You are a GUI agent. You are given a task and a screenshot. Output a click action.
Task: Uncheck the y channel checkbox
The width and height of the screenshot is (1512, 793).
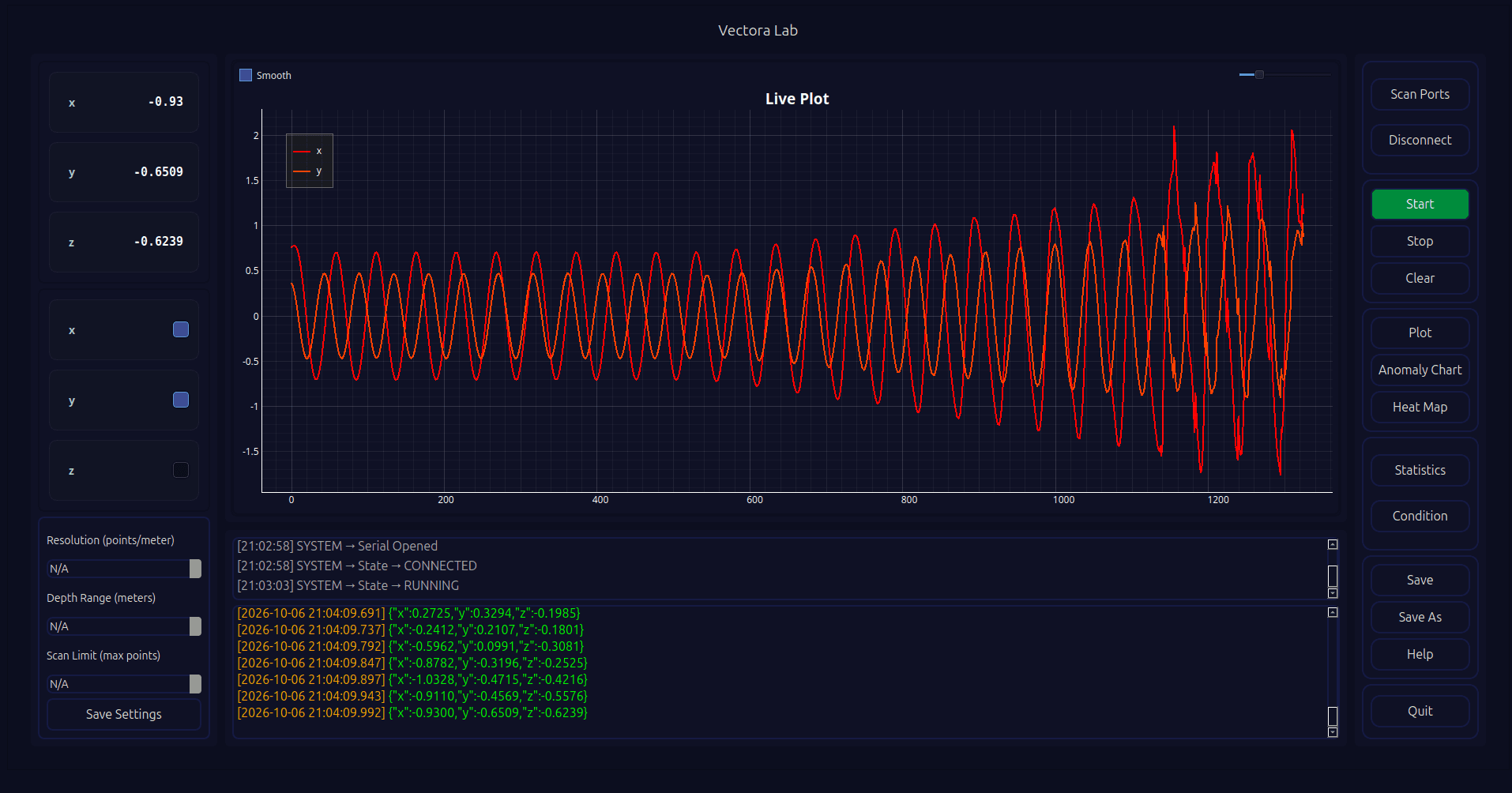(x=181, y=400)
